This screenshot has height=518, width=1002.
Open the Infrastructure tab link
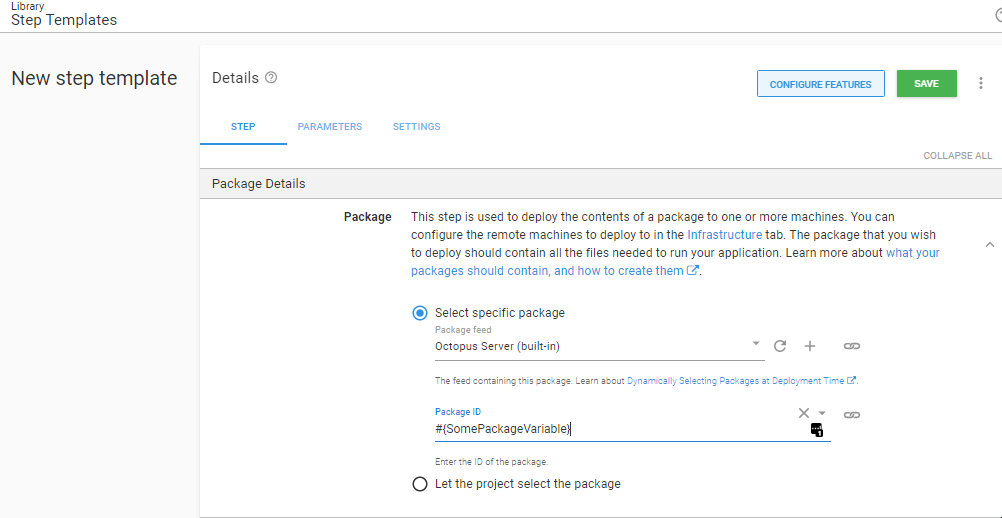pyautogui.click(x=725, y=234)
